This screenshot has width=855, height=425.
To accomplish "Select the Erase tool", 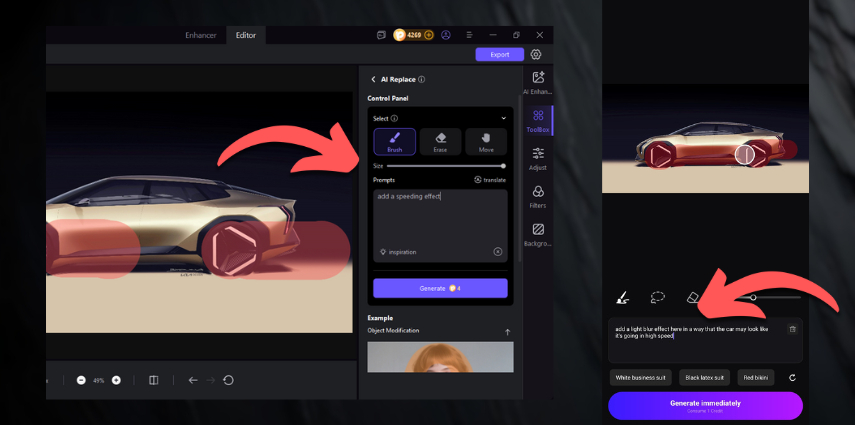I will (440, 141).
